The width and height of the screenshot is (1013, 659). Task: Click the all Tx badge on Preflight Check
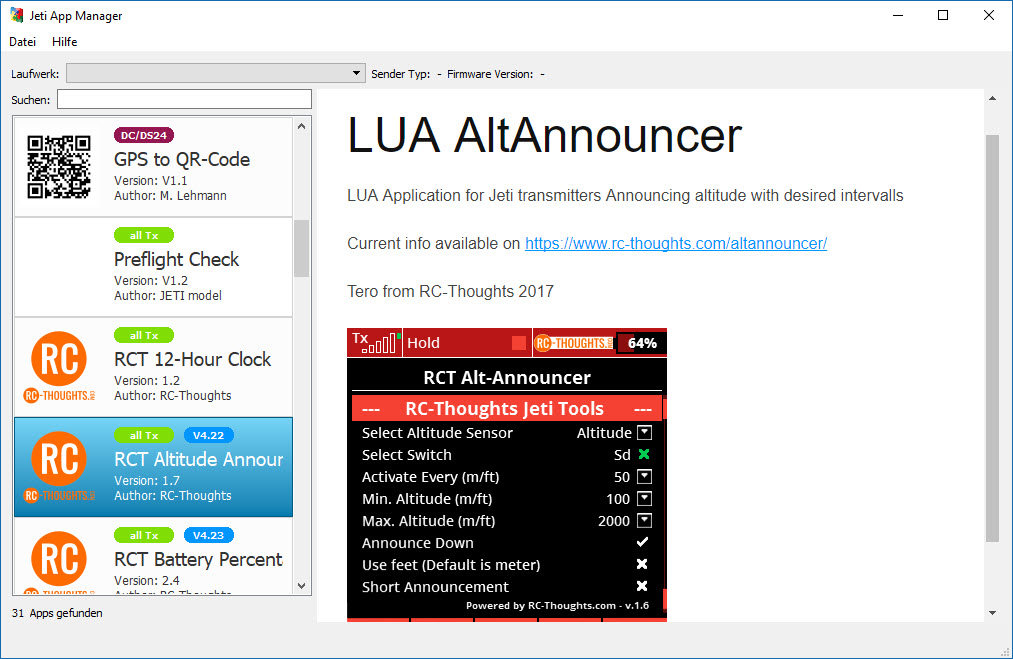coord(144,235)
